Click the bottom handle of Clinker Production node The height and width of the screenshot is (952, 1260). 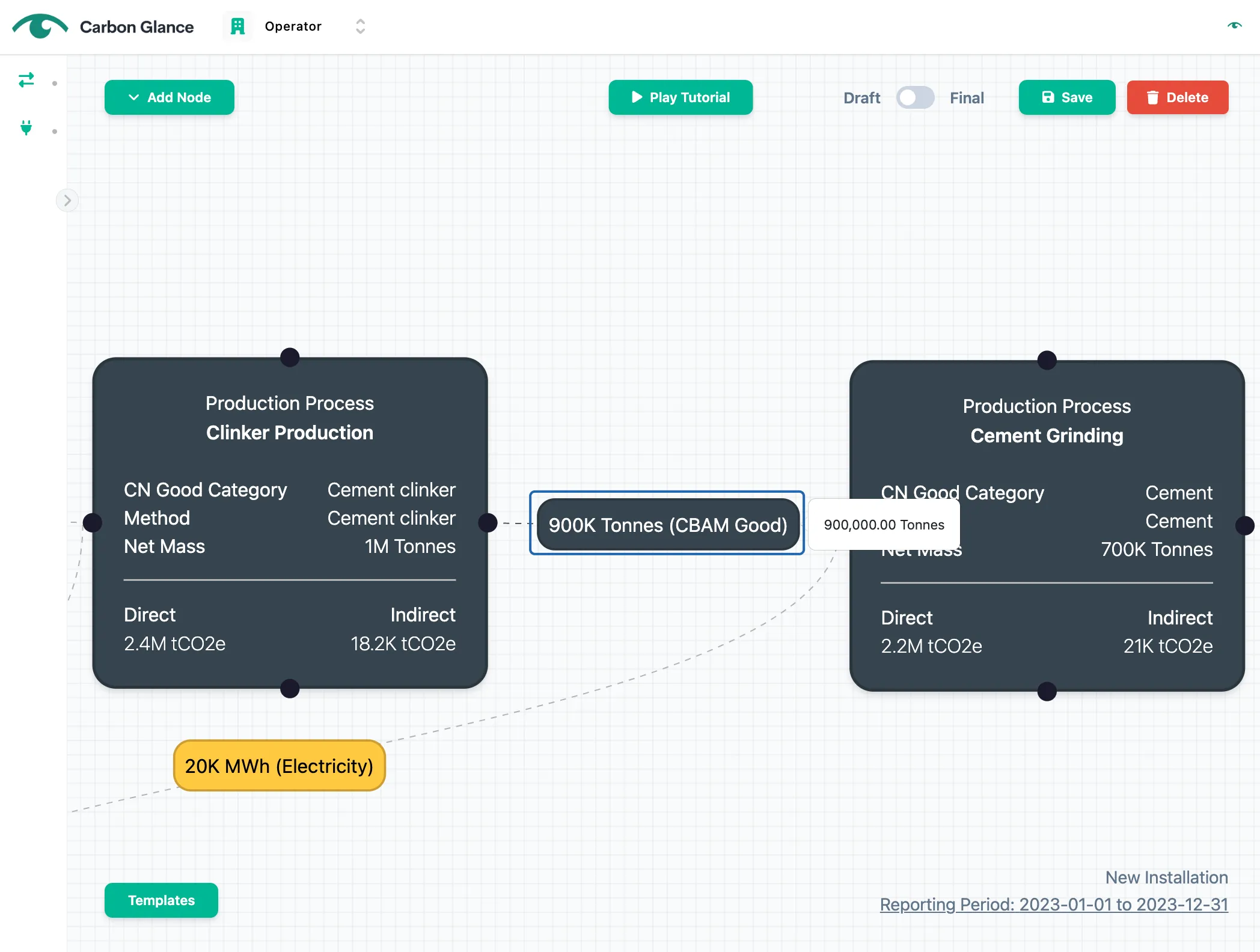click(290, 689)
